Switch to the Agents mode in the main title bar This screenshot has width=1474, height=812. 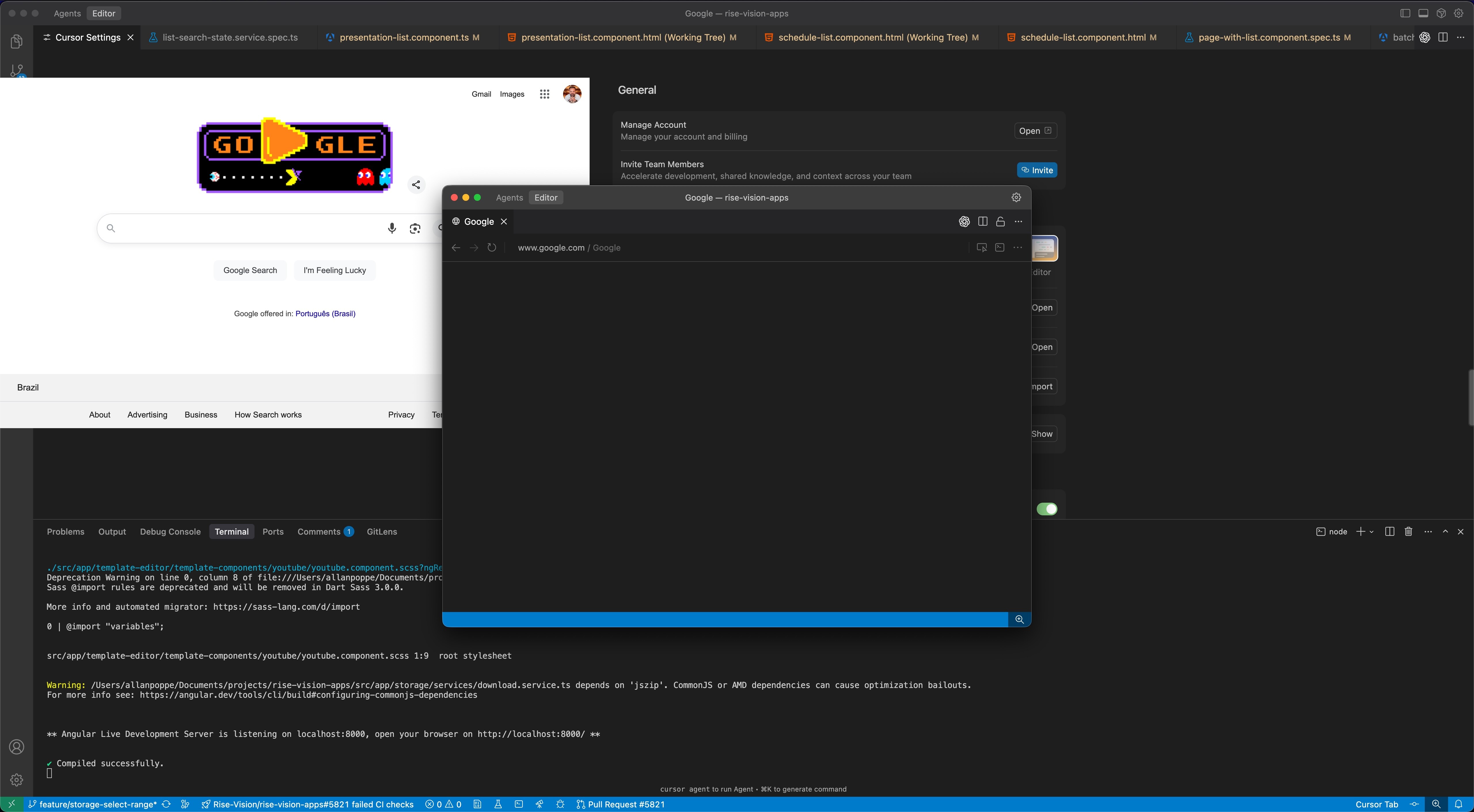[67, 13]
